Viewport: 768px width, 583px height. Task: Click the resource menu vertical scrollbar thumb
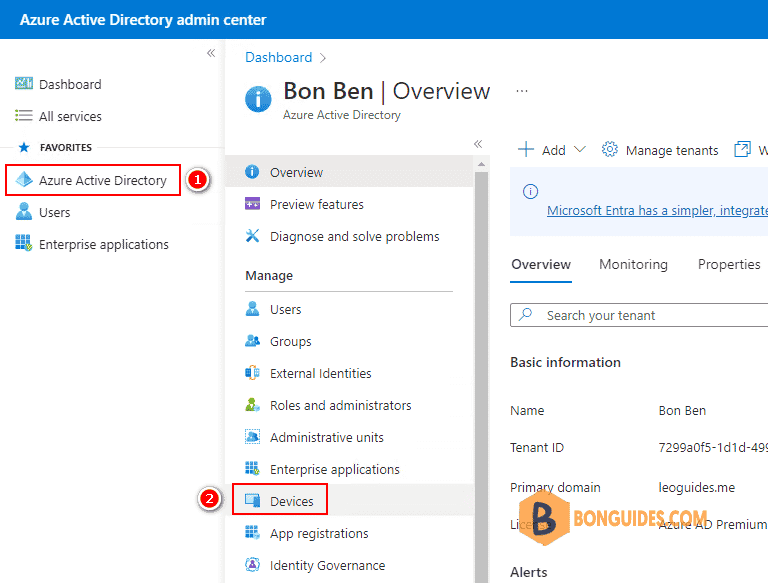tap(481, 377)
